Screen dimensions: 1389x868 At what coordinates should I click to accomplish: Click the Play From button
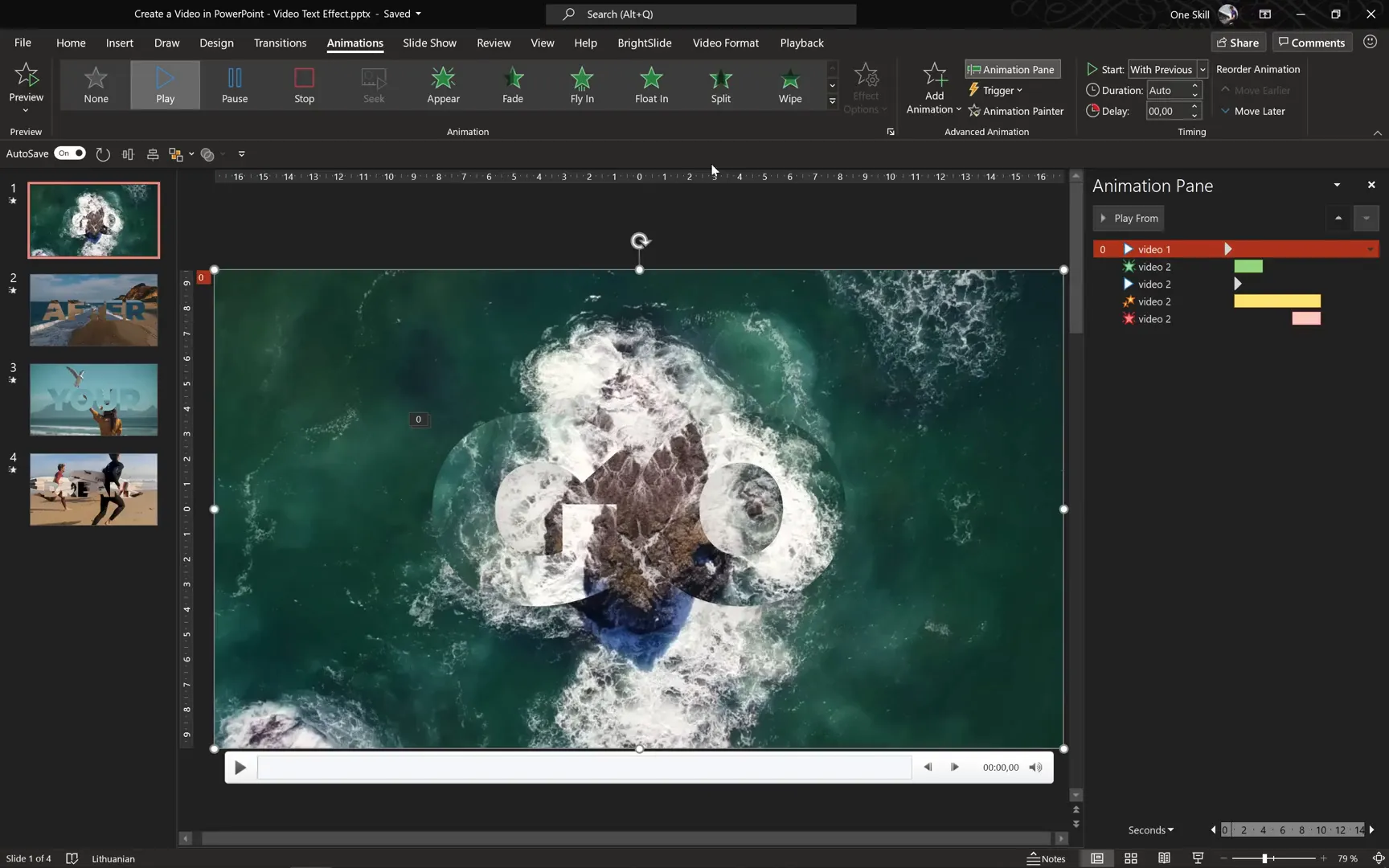(x=1129, y=218)
